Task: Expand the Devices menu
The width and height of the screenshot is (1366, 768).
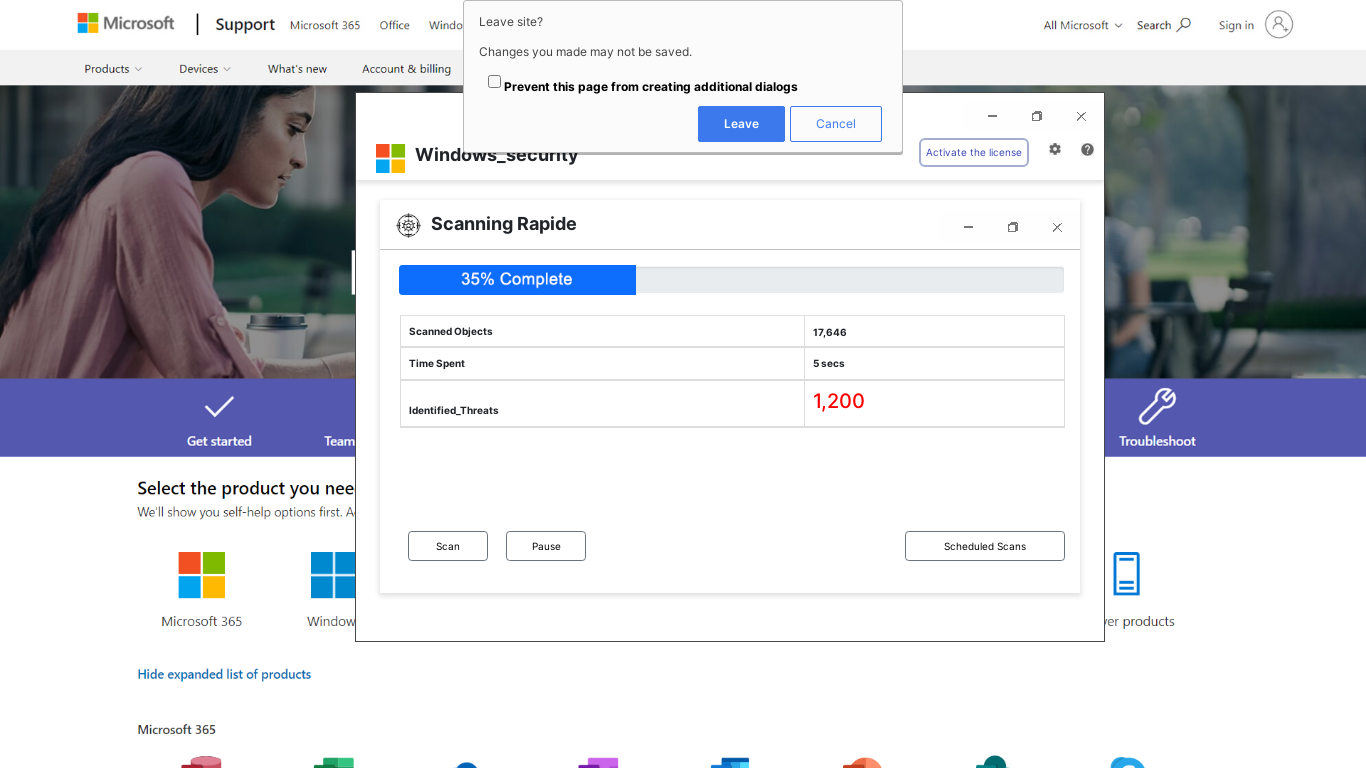Action: pos(205,69)
